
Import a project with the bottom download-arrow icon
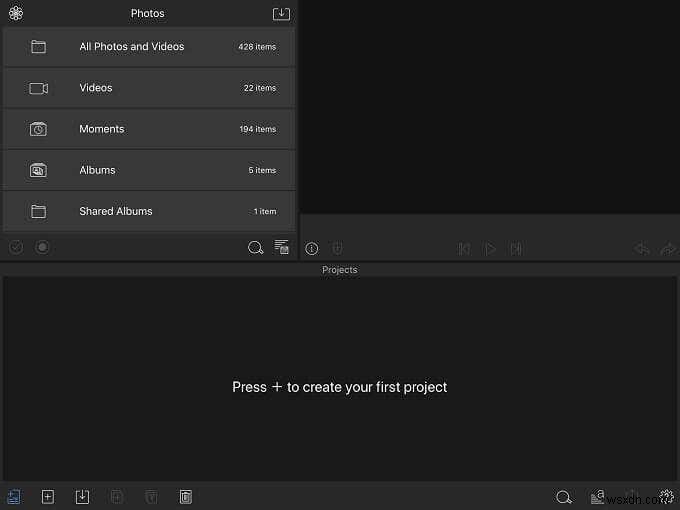tap(82, 497)
